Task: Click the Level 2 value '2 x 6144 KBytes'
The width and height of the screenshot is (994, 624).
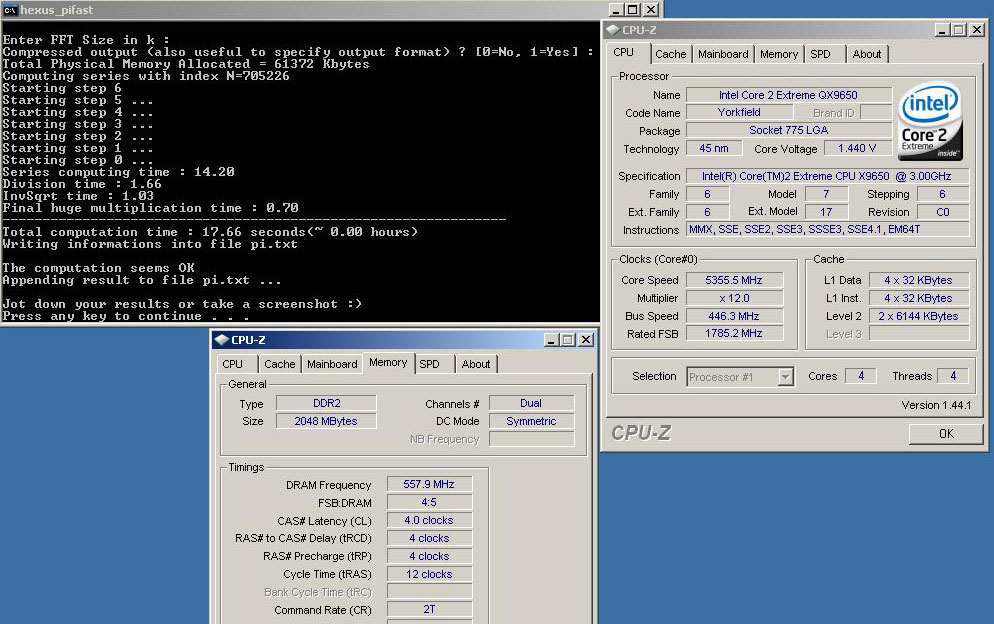Action: 919,316
